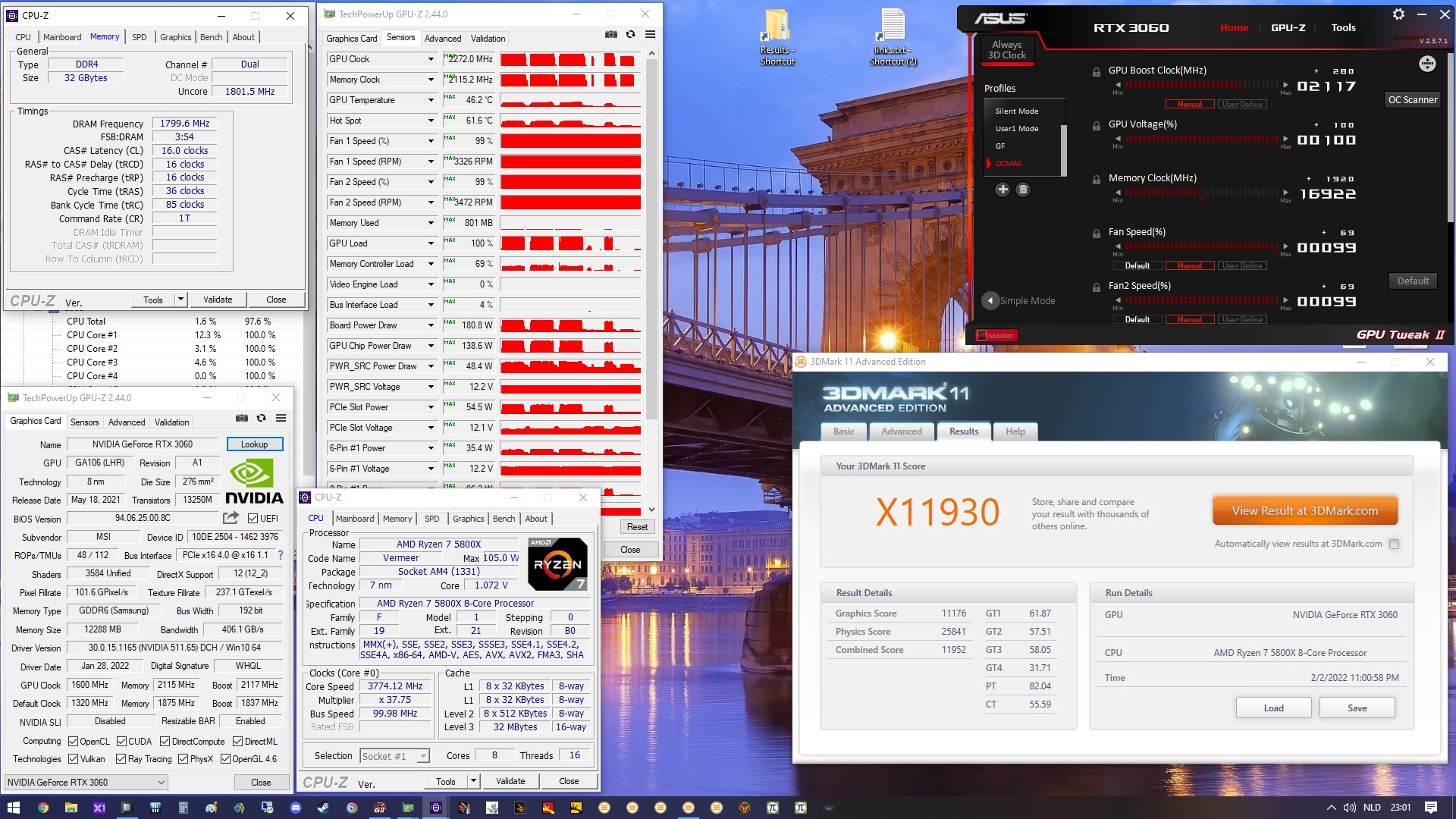Click round link icon near GPU Boost Clock
Viewport: 1456px width, 819px height.
click(x=1427, y=64)
